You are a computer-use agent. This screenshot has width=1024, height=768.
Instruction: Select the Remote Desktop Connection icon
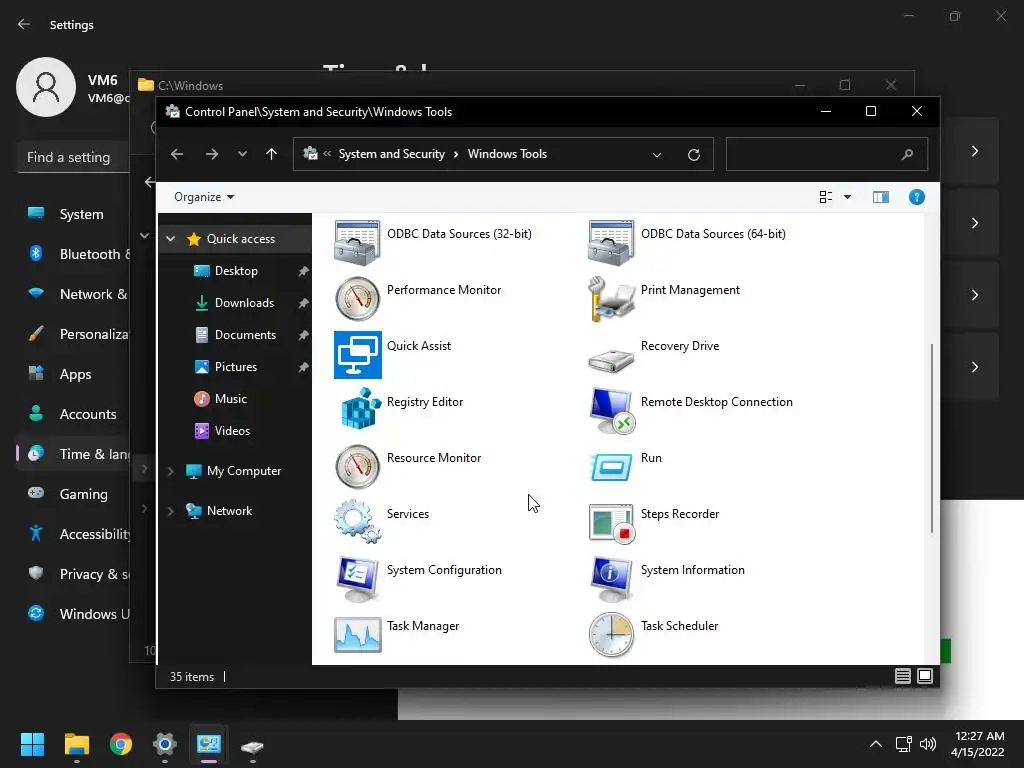[x=611, y=411]
